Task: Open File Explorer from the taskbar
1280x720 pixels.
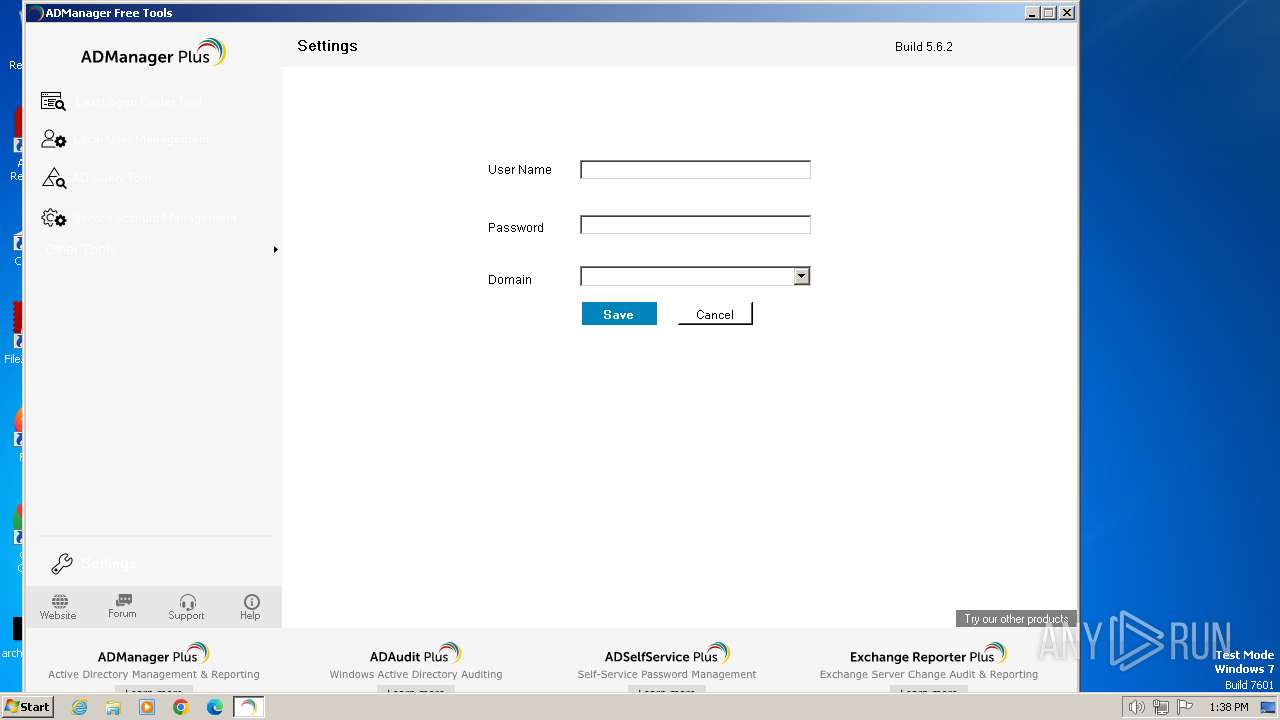Action: pos(113,707)
